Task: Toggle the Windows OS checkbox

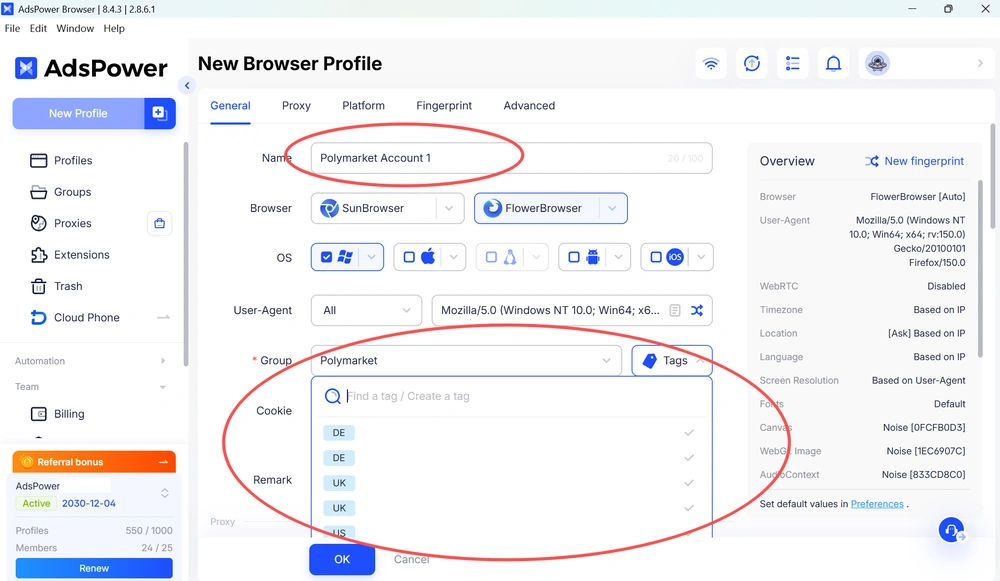Action: pyautogui.click(x=327, y=257)
